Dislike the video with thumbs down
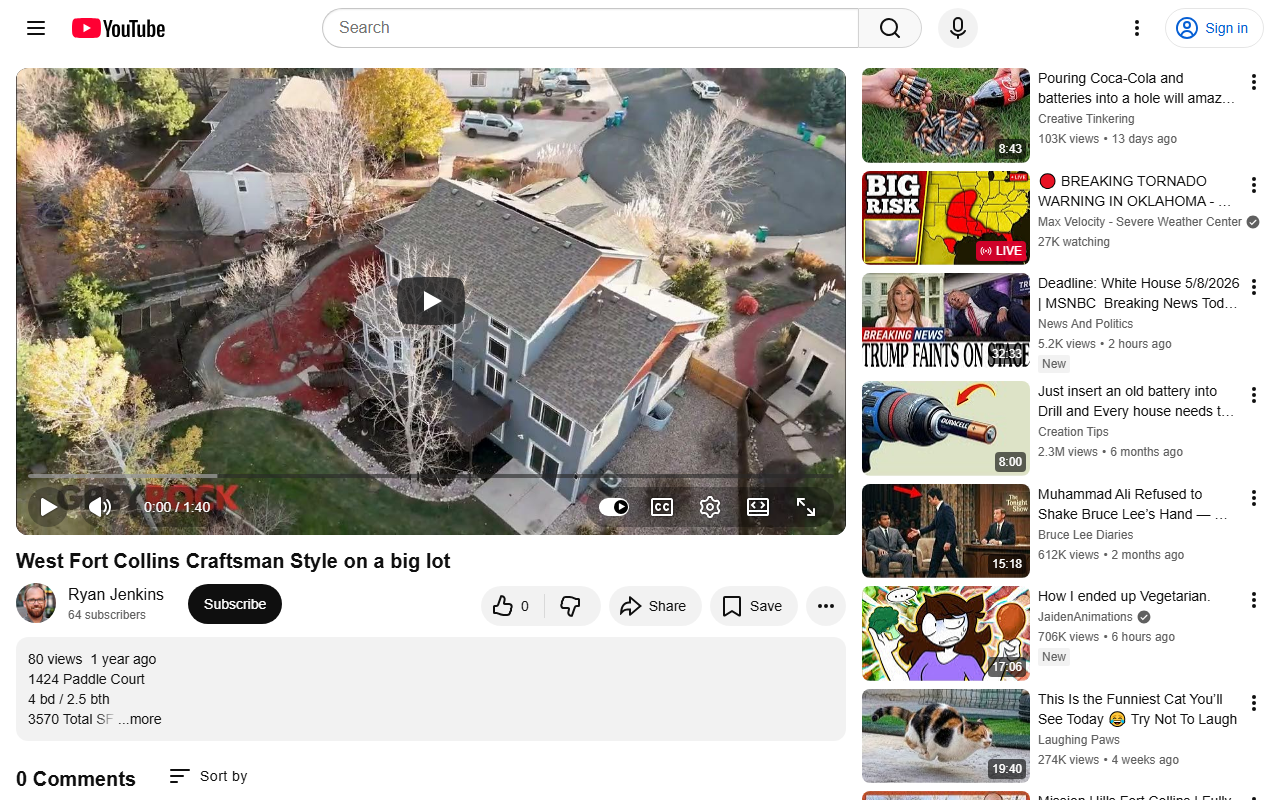Viewport: 1280px width, 800px height. 572,606
